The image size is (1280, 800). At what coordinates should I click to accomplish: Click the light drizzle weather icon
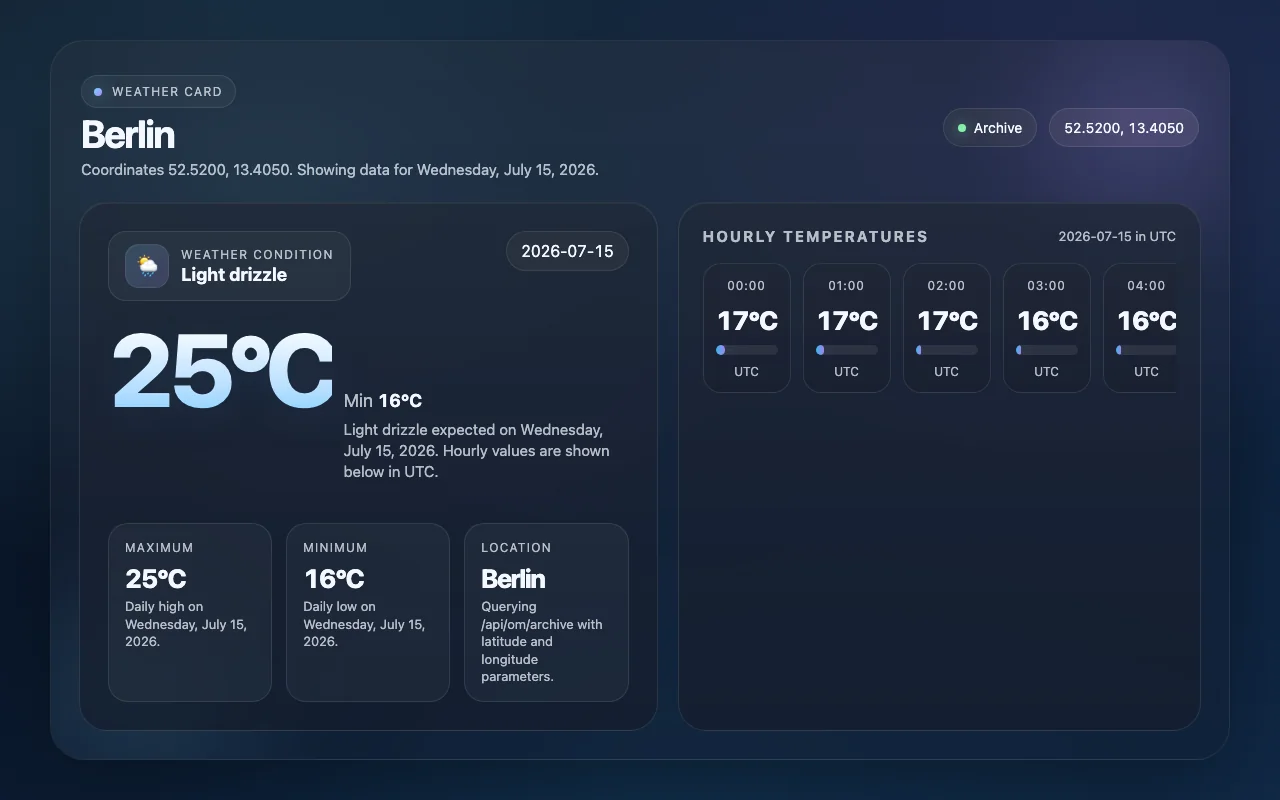pyautogui.click(x=147, y=266)
